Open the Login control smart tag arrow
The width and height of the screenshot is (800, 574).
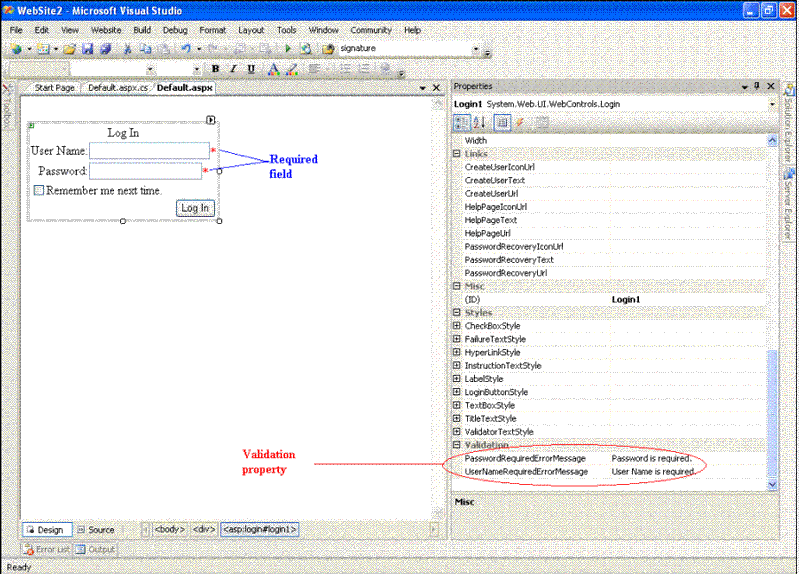[x=211, y=120]
